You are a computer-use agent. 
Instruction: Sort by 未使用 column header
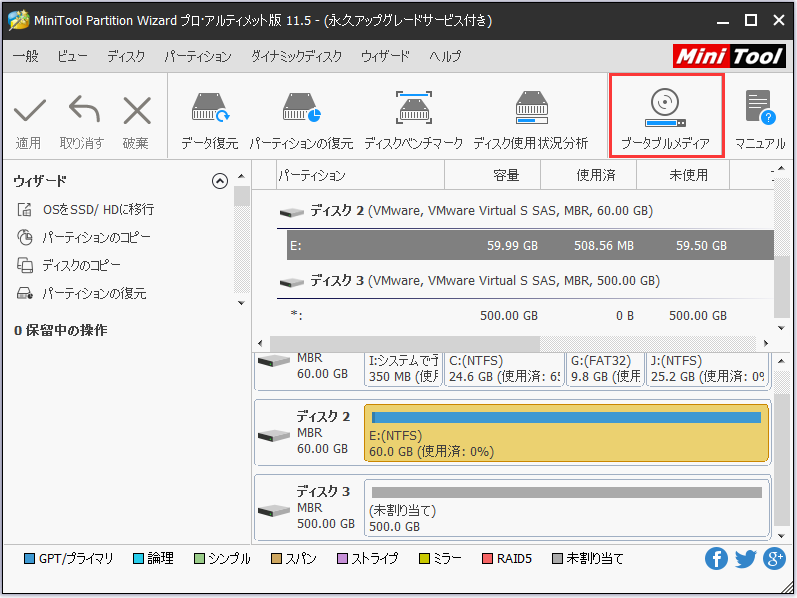tap(683, 175)
